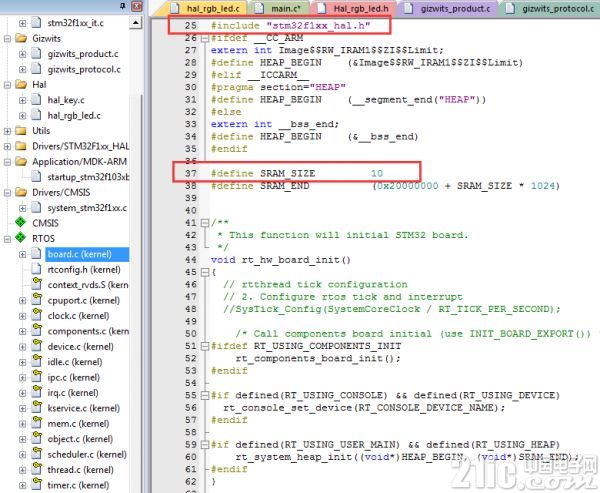Click the components.c key file icon
This screenshot has height=493, width=600.
tap(37, 330)
